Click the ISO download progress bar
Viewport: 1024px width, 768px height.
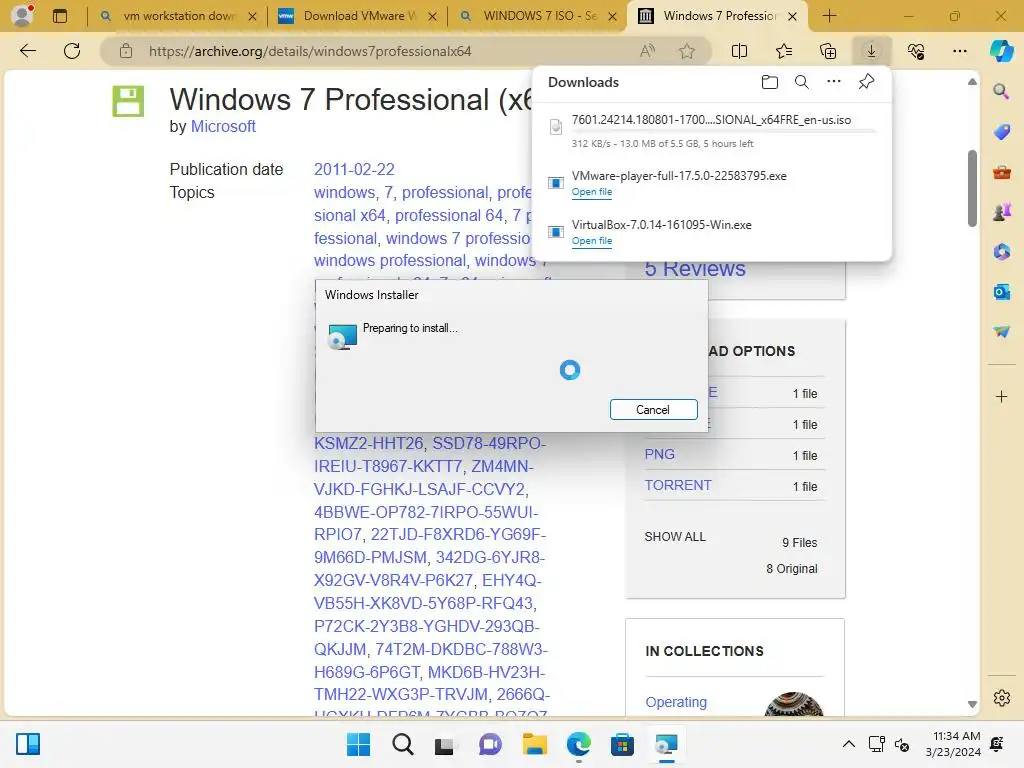(724, 131)
